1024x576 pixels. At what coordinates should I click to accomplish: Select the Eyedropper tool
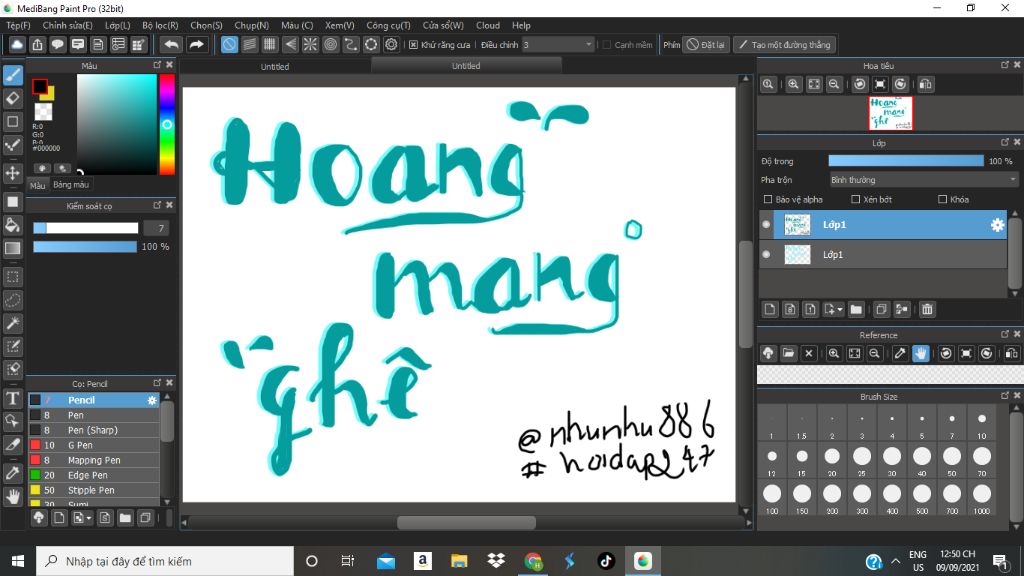click(x=12, y=473)
